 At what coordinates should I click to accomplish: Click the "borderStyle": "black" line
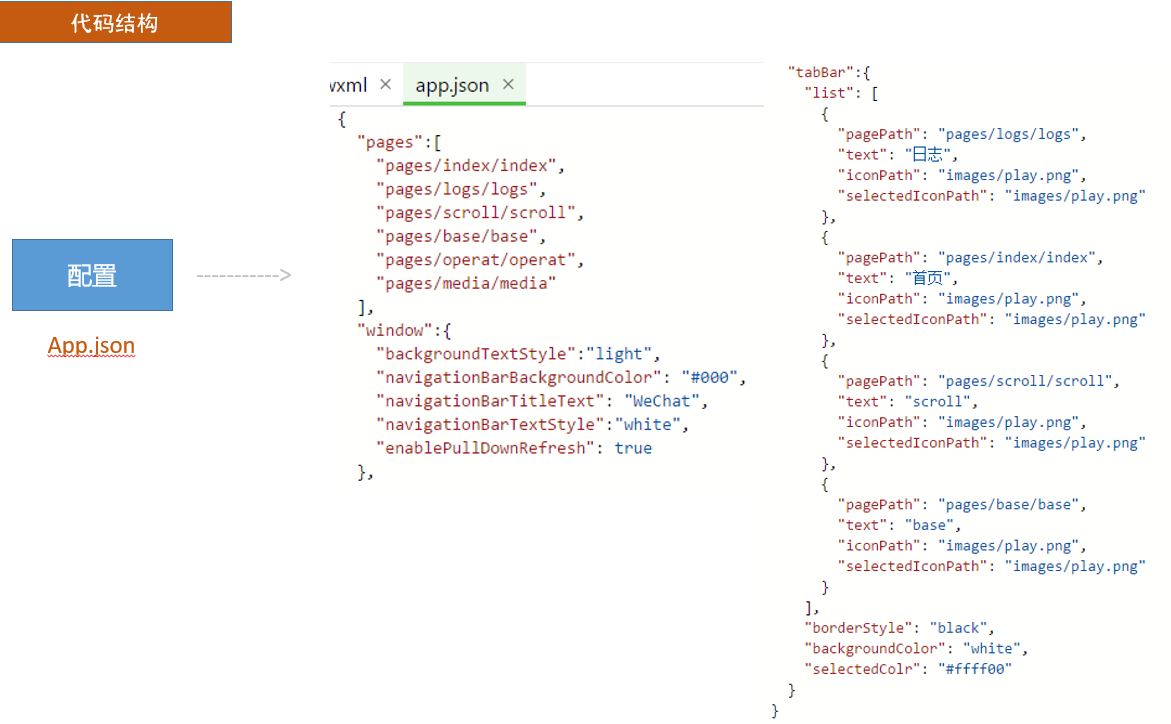pos(899,628)
